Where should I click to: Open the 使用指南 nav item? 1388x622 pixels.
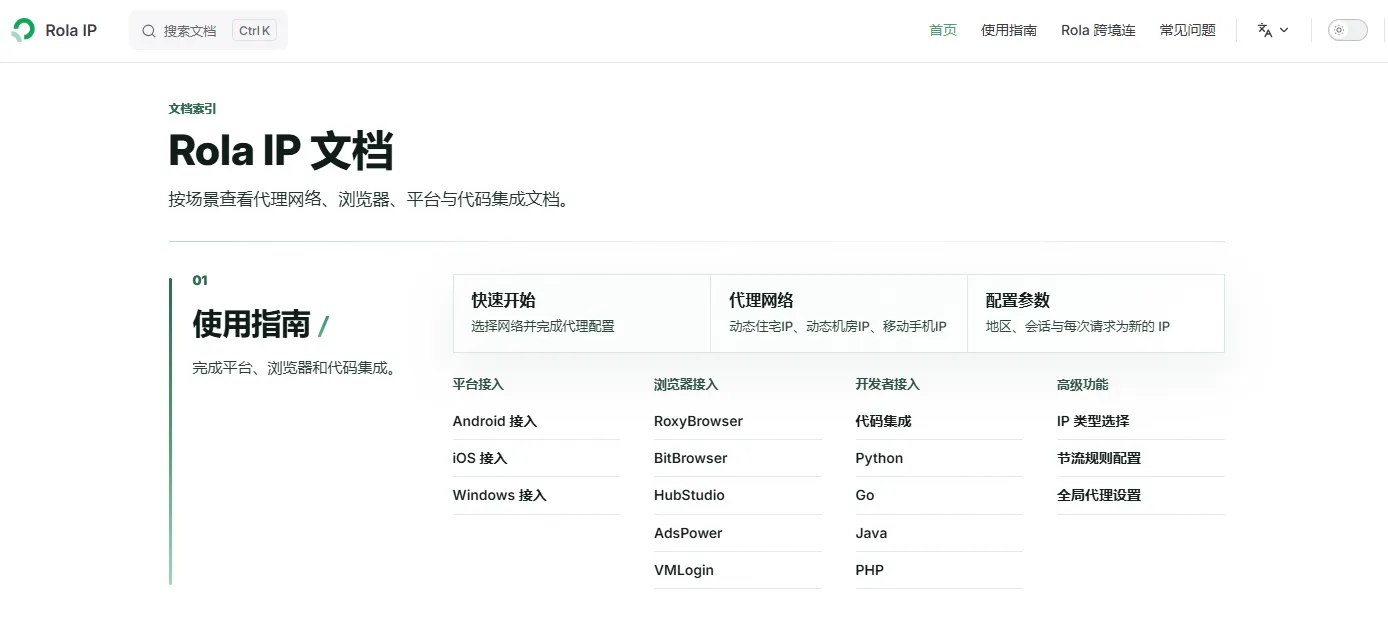click(x=1009, y=30)
